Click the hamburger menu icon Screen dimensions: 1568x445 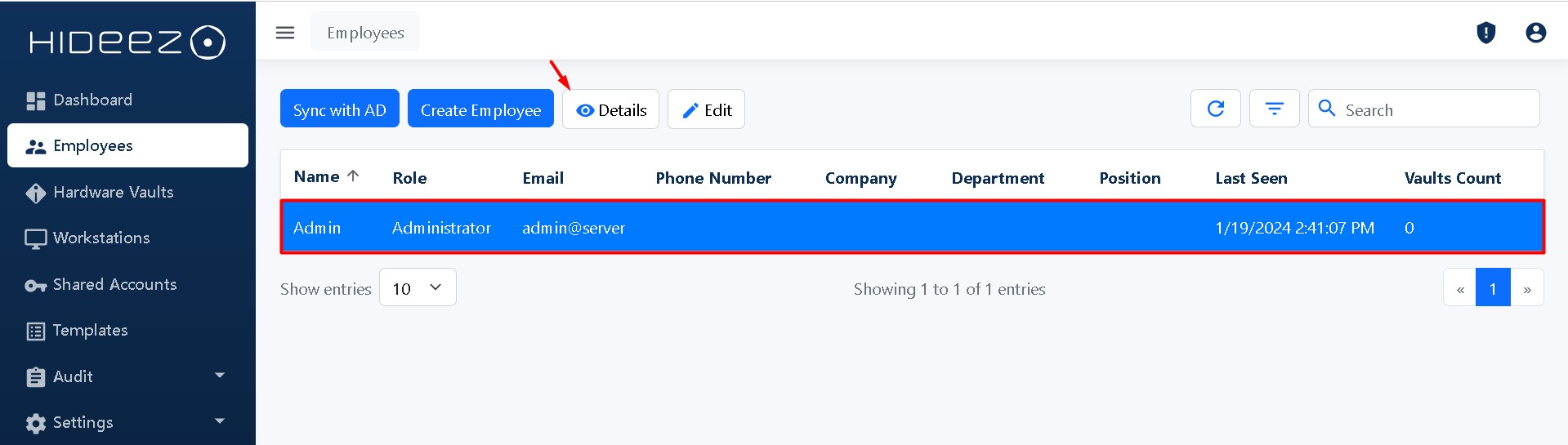tap(285, 33)
